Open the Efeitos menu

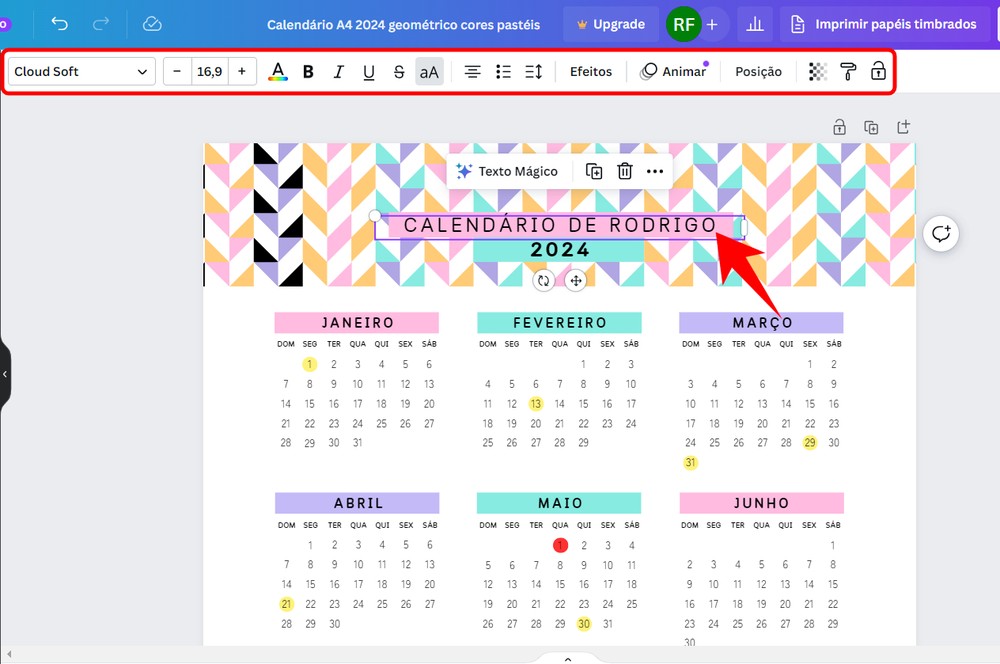click(590, 71)
